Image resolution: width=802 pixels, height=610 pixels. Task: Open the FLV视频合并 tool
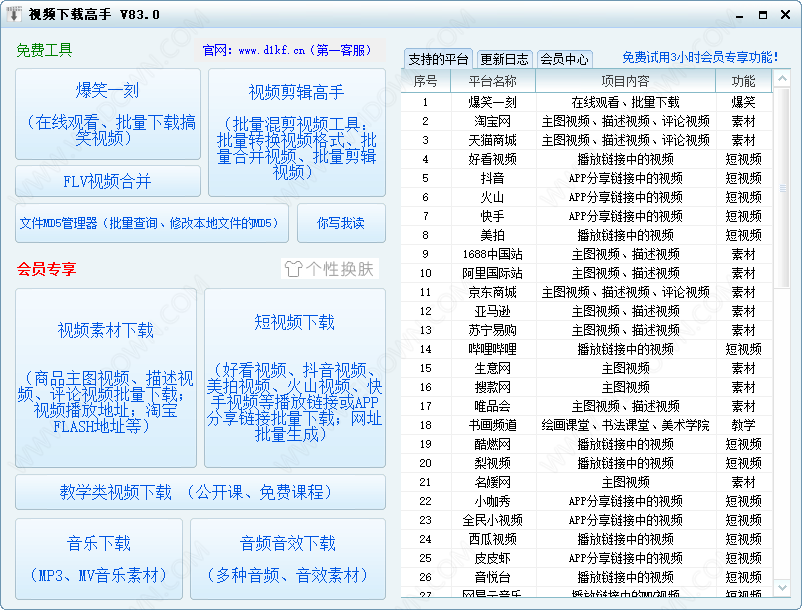[x=108, y=181]
